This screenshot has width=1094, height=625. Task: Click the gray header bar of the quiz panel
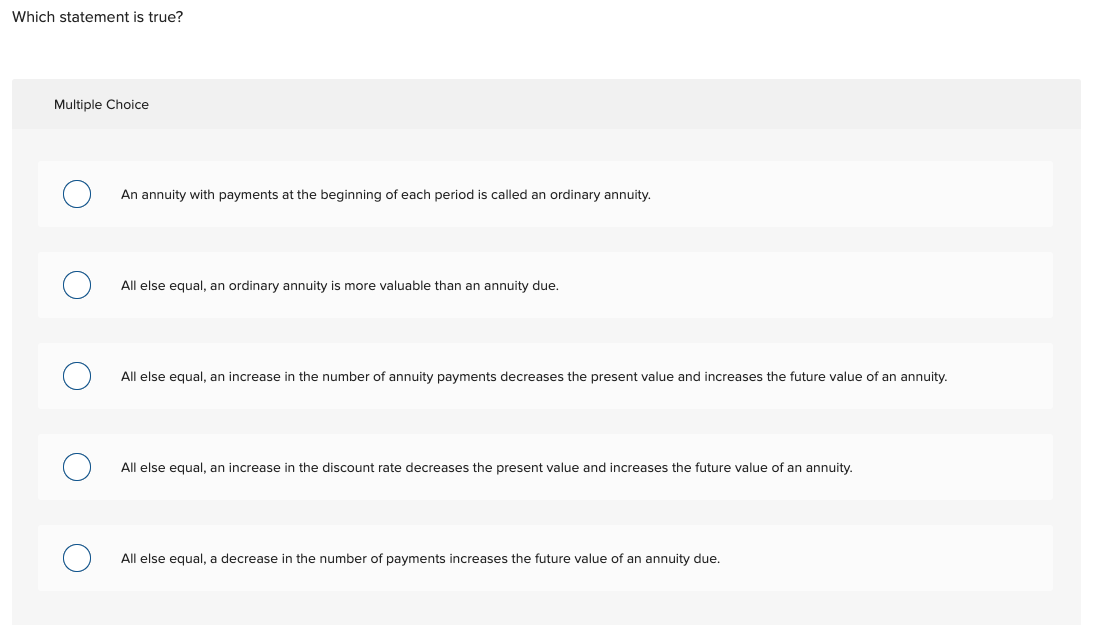click(546, 104)
